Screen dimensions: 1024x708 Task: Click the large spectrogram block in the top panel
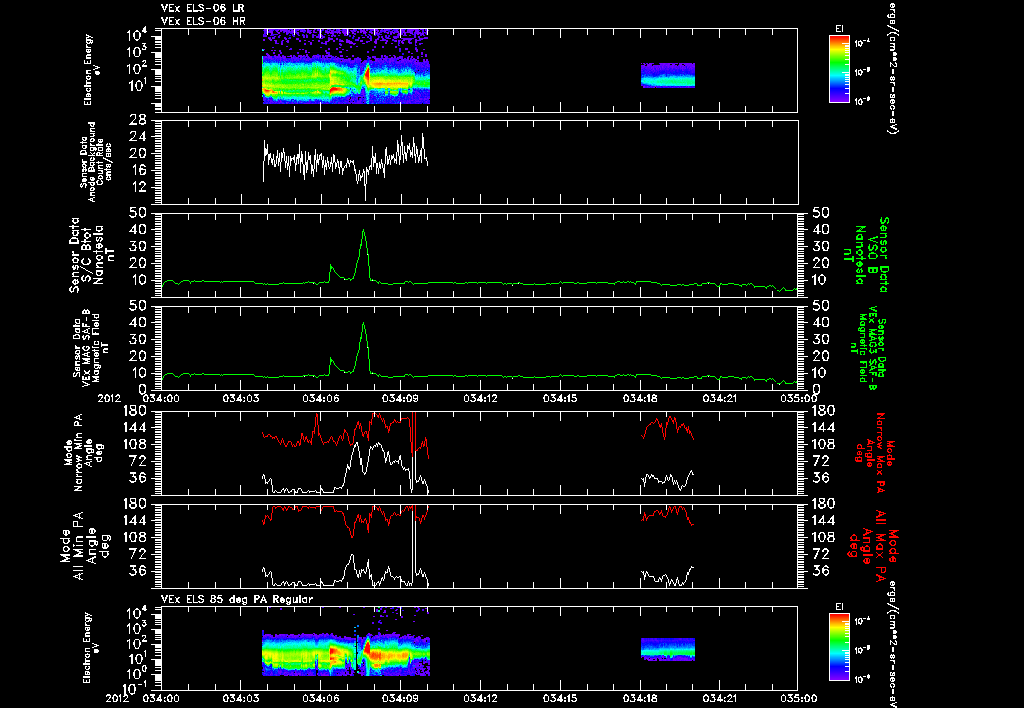[345, 67]
